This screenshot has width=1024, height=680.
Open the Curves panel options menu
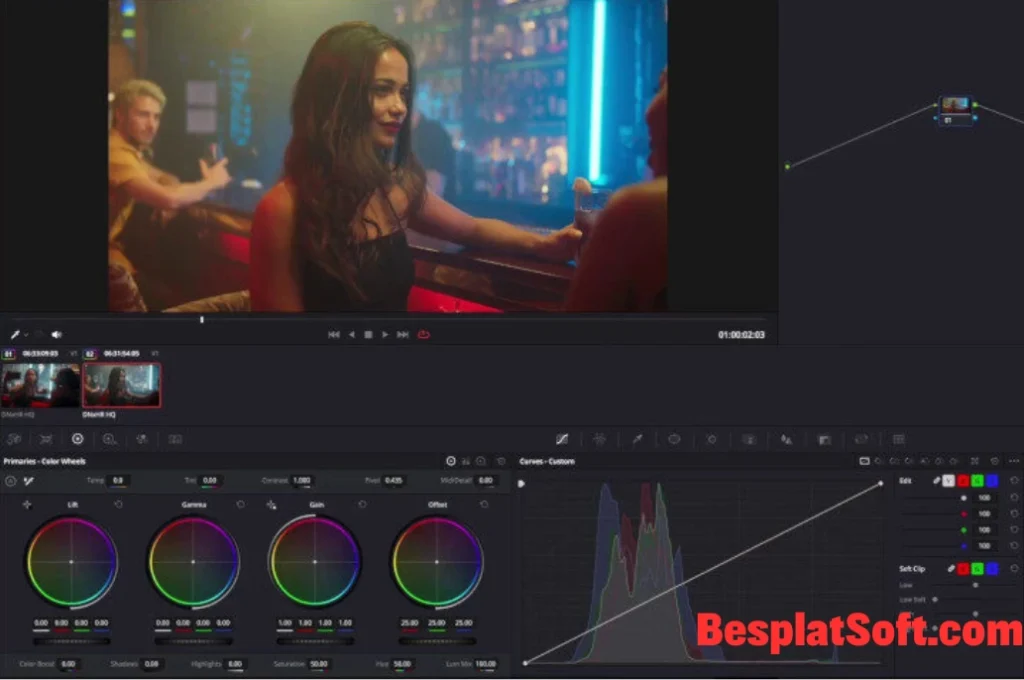coord(1014,461)
